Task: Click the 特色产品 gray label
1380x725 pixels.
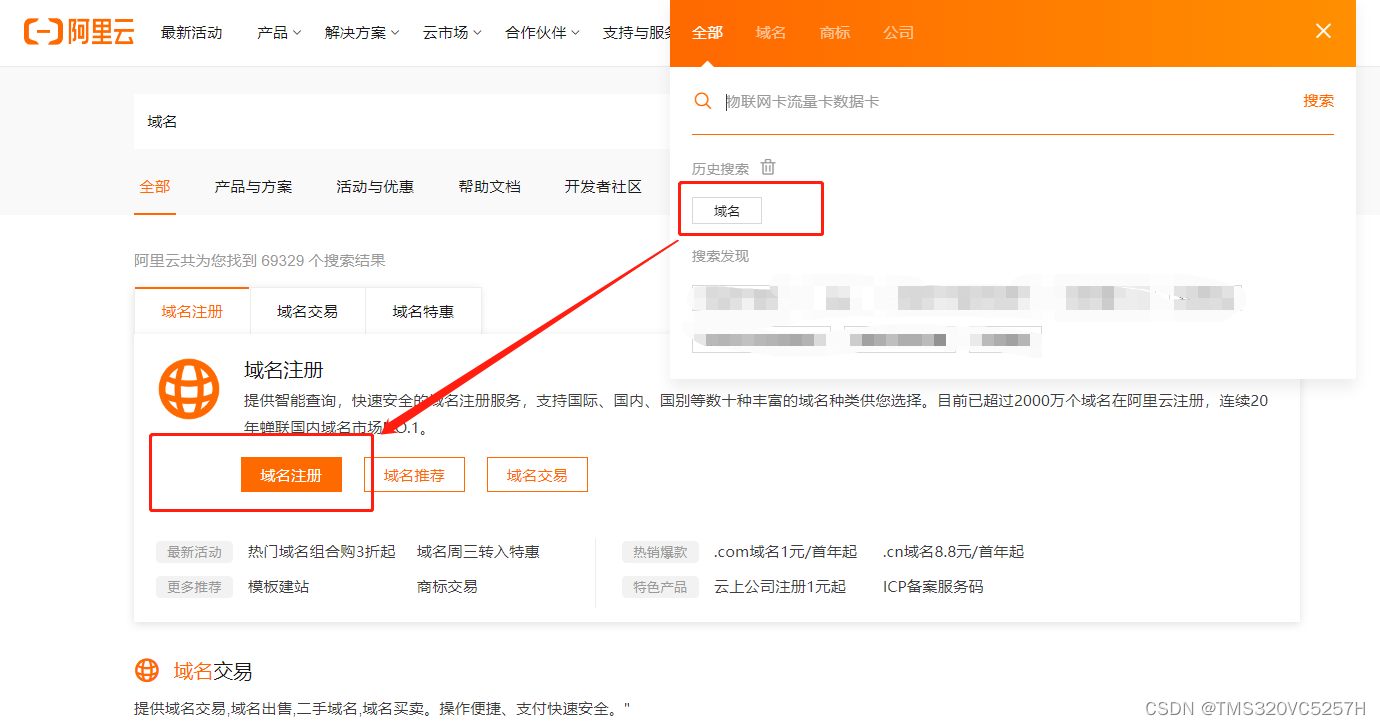Action: [660, 587]
